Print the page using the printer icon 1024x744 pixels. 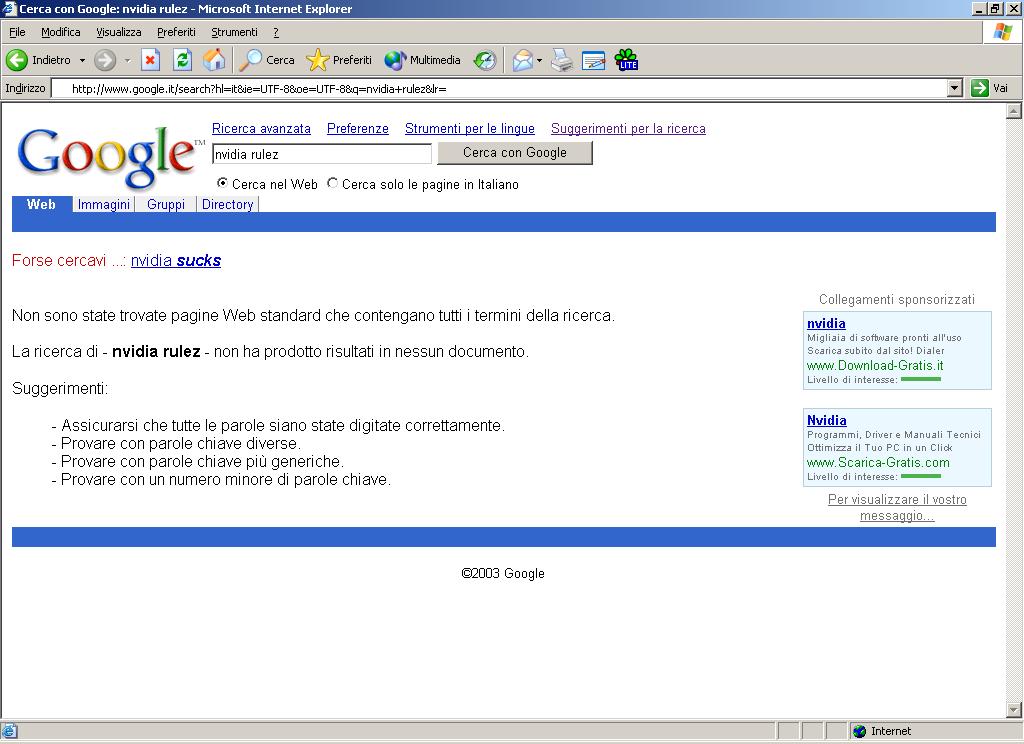562,60
